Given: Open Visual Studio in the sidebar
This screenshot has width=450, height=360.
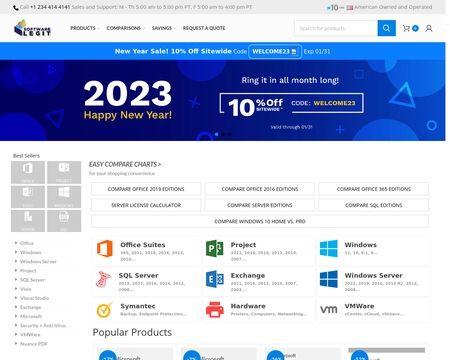Looking at the screenshot, I should coord(34,298).
